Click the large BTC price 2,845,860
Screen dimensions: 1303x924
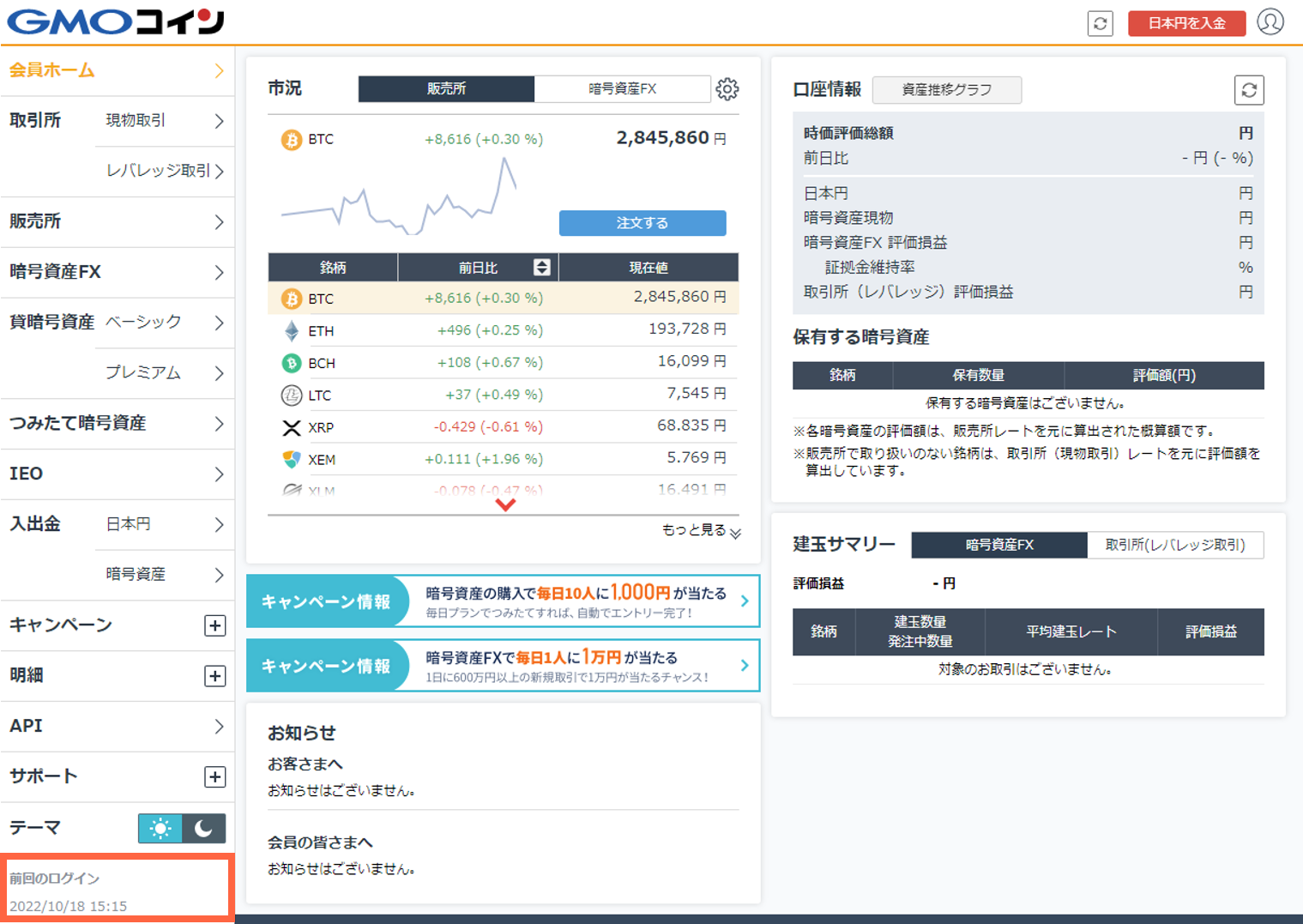[663, 138]
